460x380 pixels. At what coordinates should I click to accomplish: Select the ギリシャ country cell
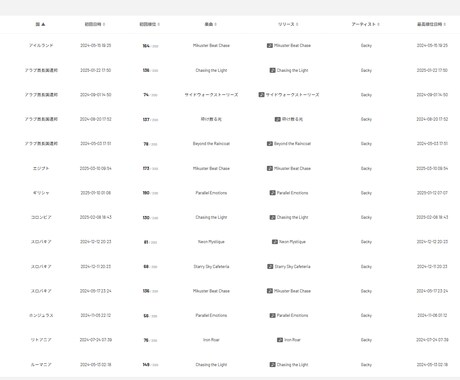coord(41,193)
